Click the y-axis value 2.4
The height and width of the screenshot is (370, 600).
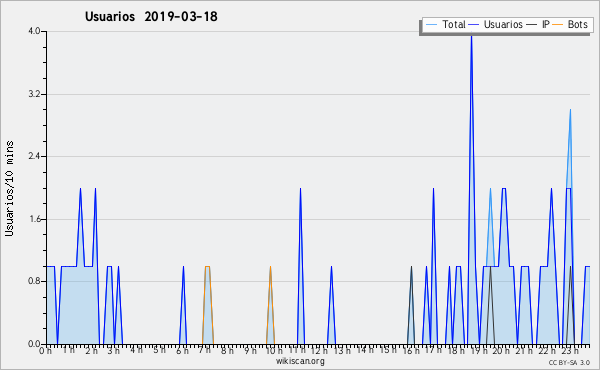tap(34, 156)
